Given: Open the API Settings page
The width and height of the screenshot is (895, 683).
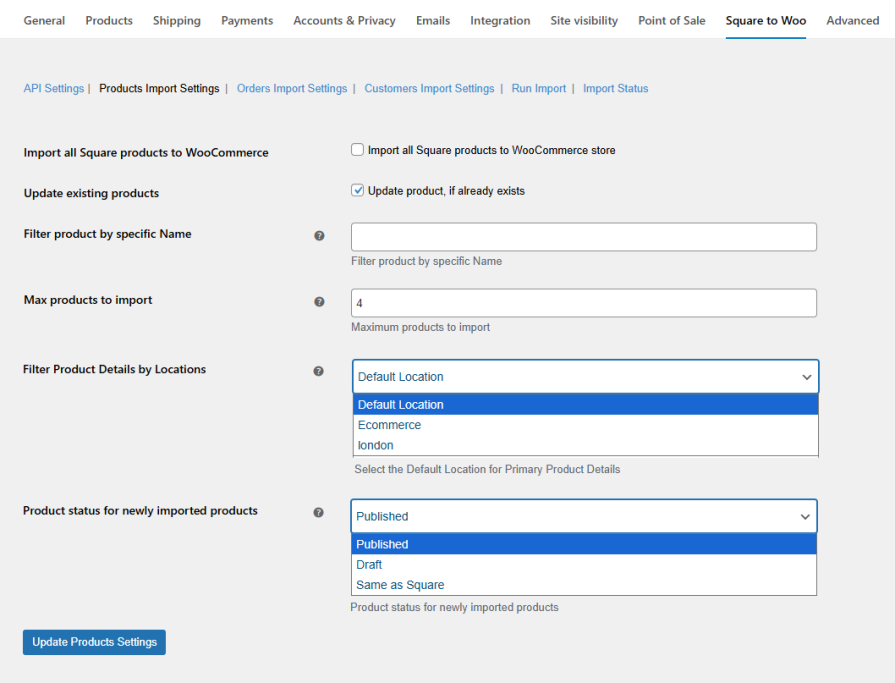Looking at the screenshot, I should 53,88.
